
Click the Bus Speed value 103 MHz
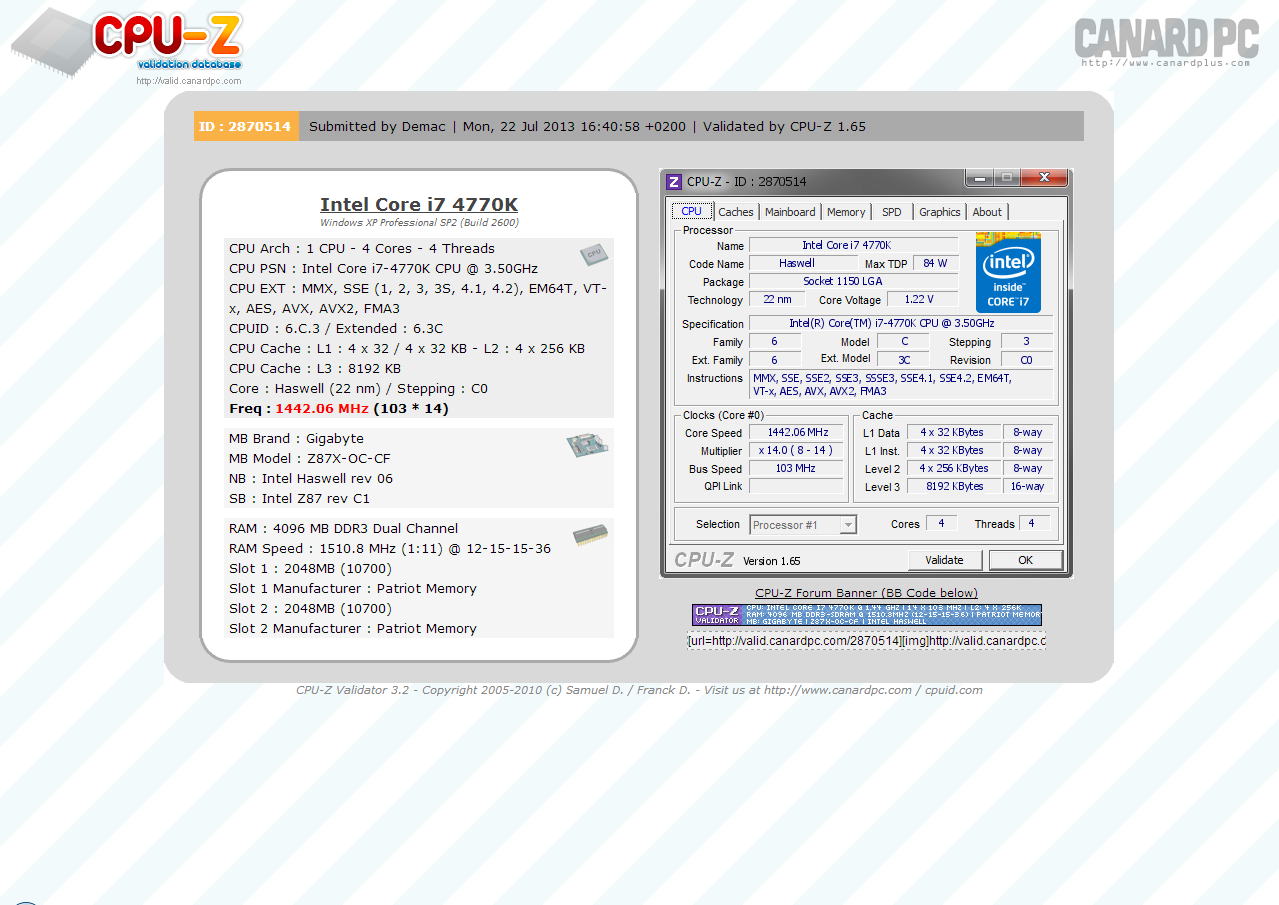coord(797,468)
